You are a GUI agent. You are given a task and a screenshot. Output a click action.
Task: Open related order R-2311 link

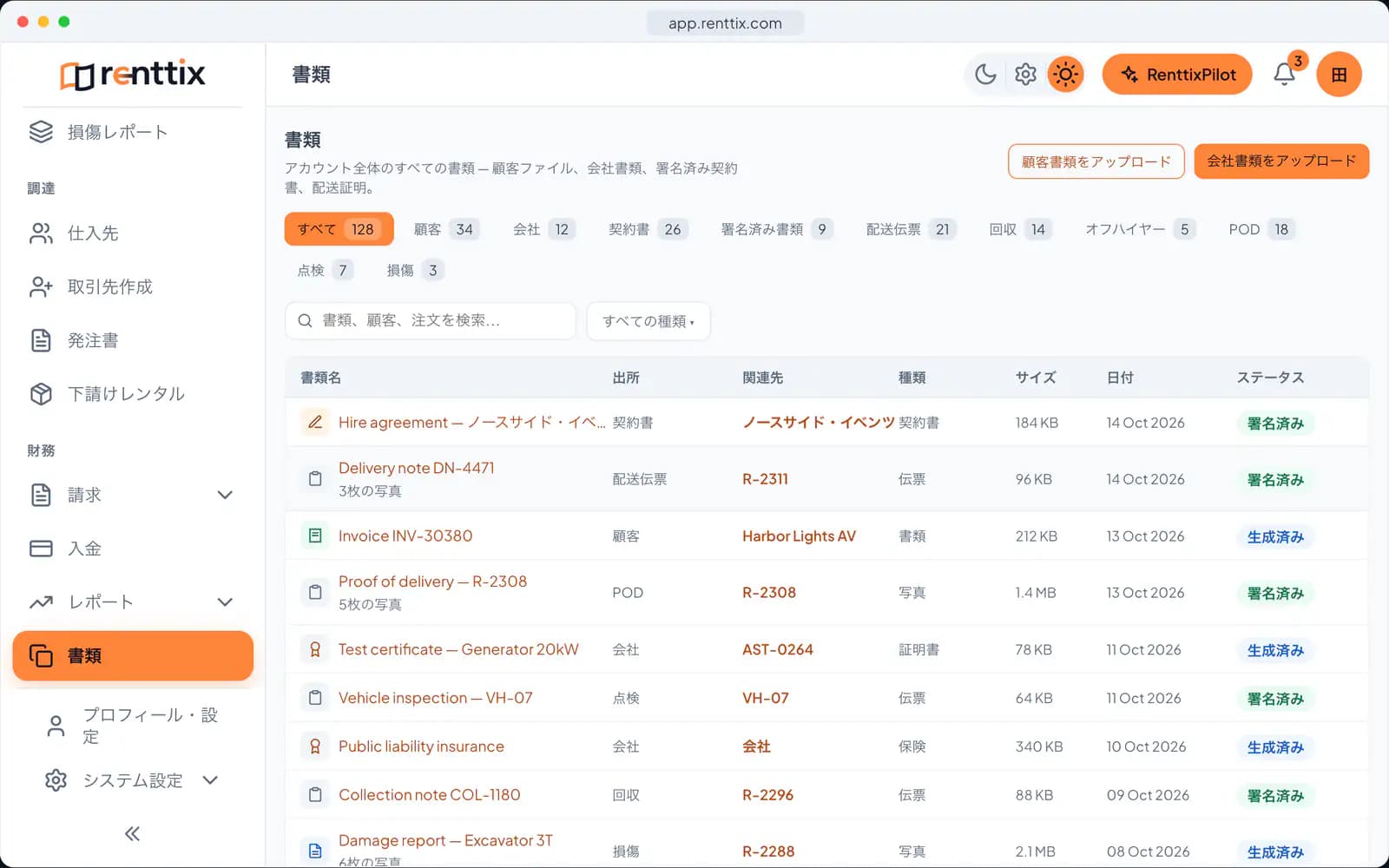pyautogui.click(x=765, y=479)
